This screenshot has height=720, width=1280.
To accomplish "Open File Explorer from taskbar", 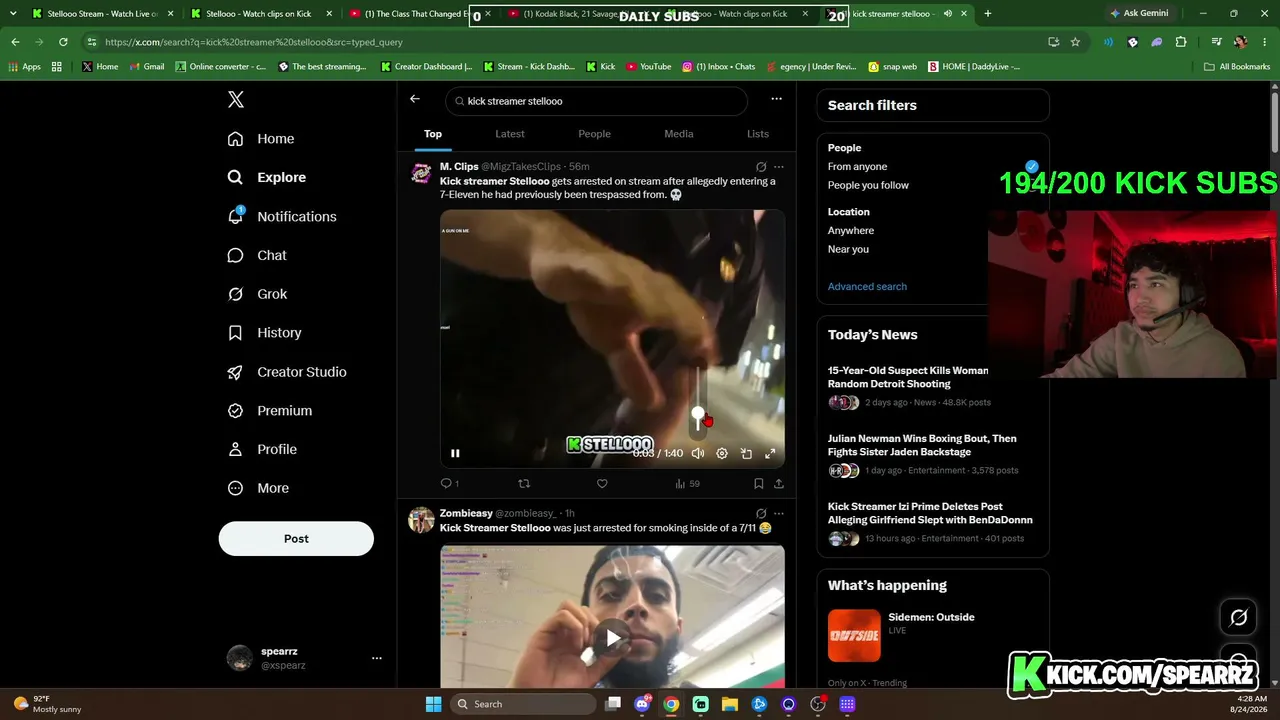I will [x=730, y=704].
